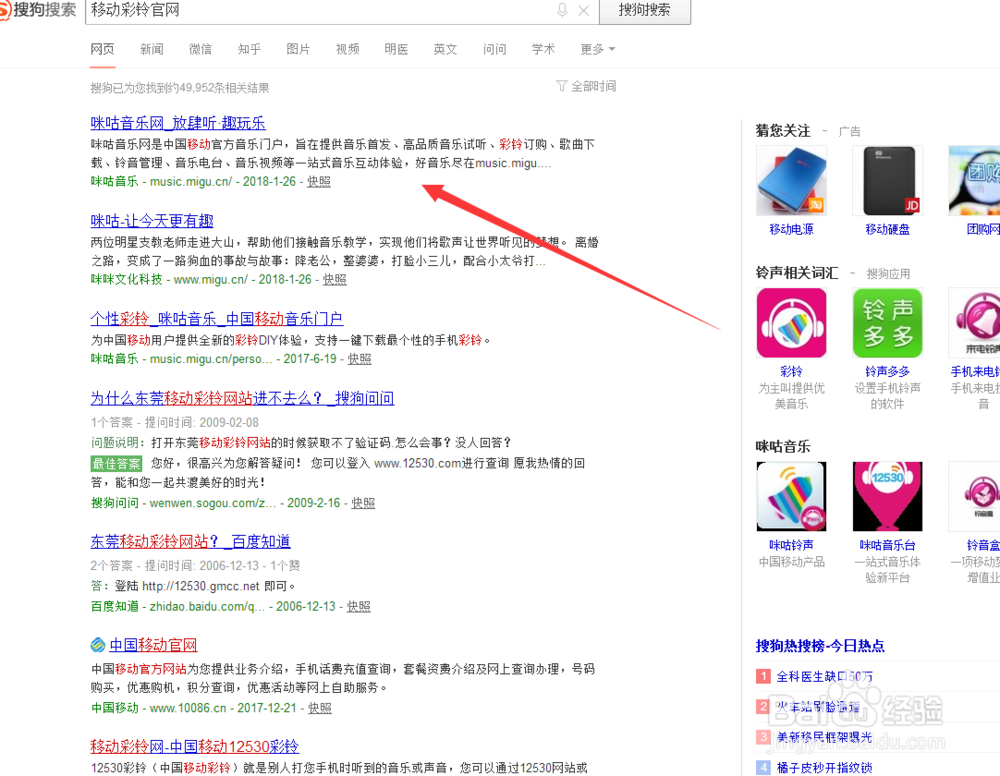The image size is (1000, 776).
Task: Click the green 铃声多多 app icon
Action: (888, 323)
